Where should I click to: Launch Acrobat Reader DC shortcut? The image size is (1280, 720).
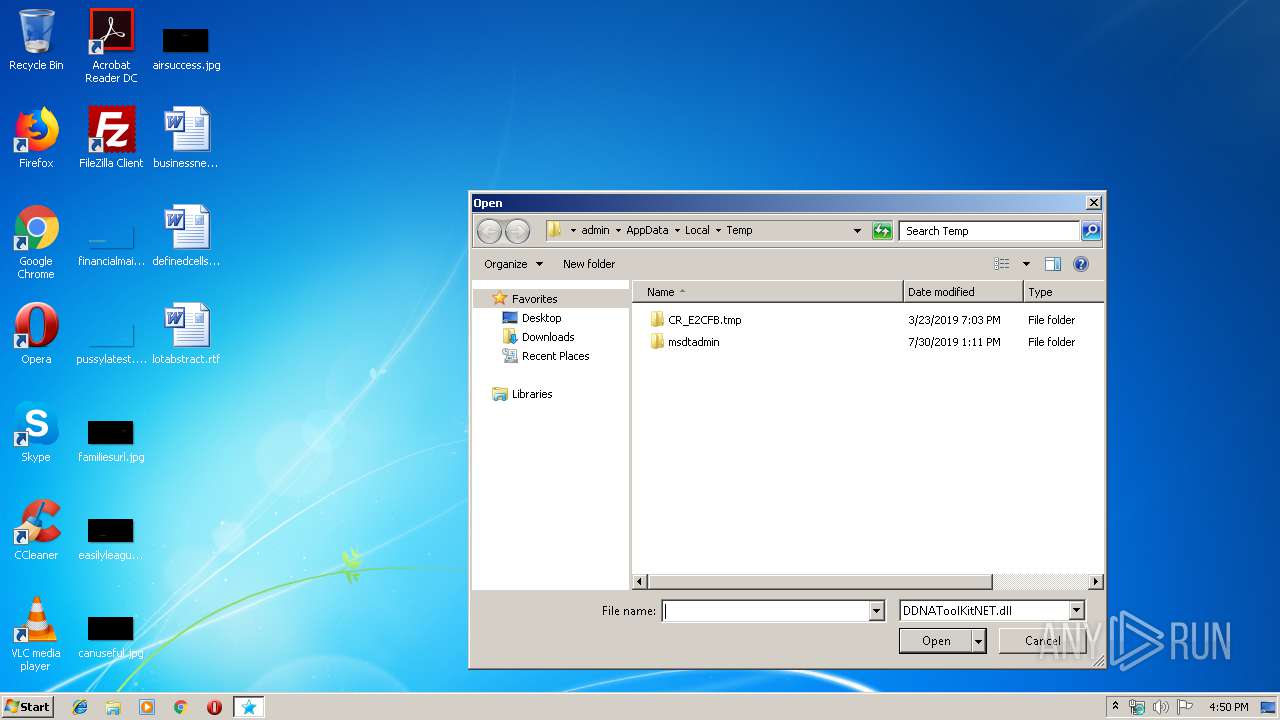(x=111, y=46)
